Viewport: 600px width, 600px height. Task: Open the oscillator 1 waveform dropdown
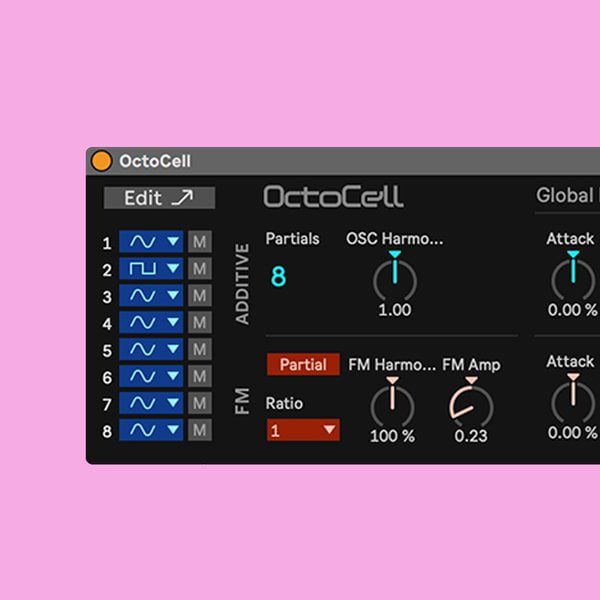tap(151, 241)
